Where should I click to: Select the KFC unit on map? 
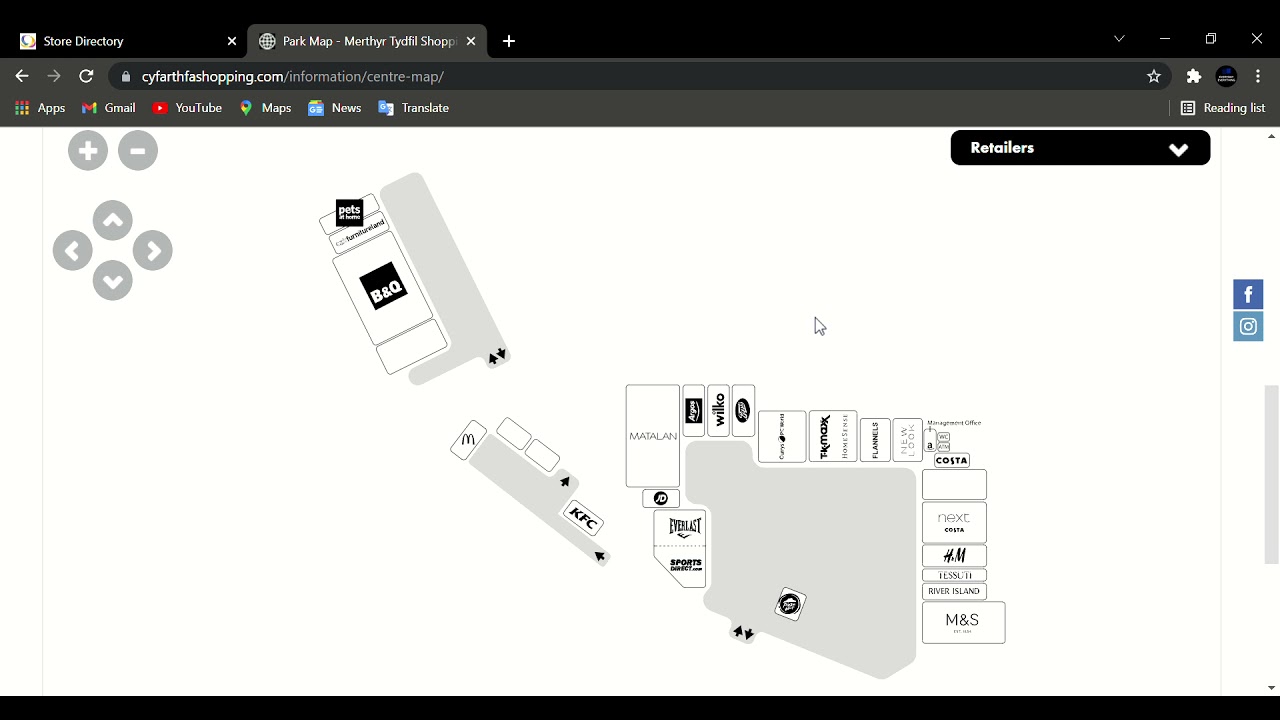pyautogui.click(x=582, y=519)
